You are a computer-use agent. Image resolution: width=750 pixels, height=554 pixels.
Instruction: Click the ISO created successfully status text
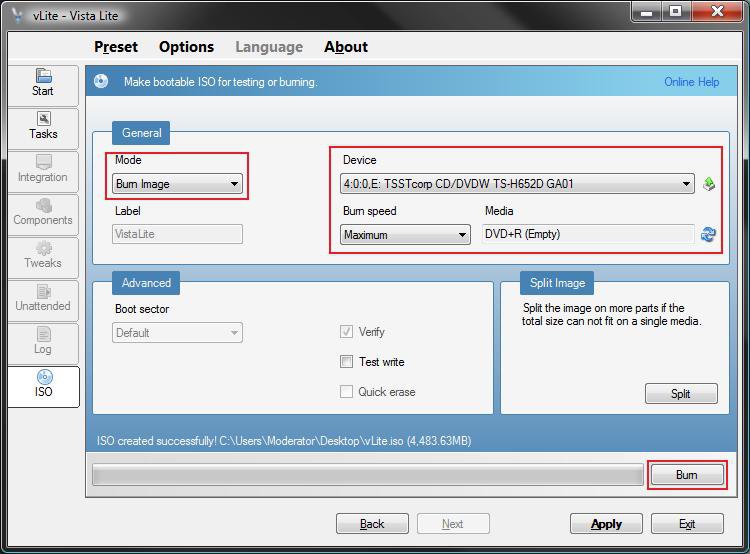point(284,441)
